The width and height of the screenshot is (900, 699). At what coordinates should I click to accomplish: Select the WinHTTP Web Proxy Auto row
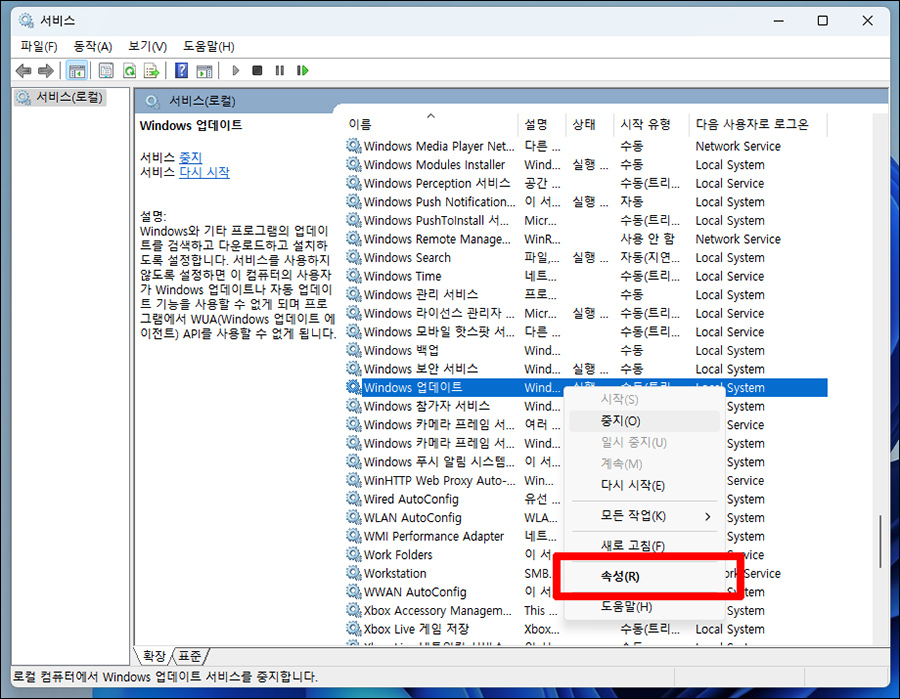[x=454, y=480]
